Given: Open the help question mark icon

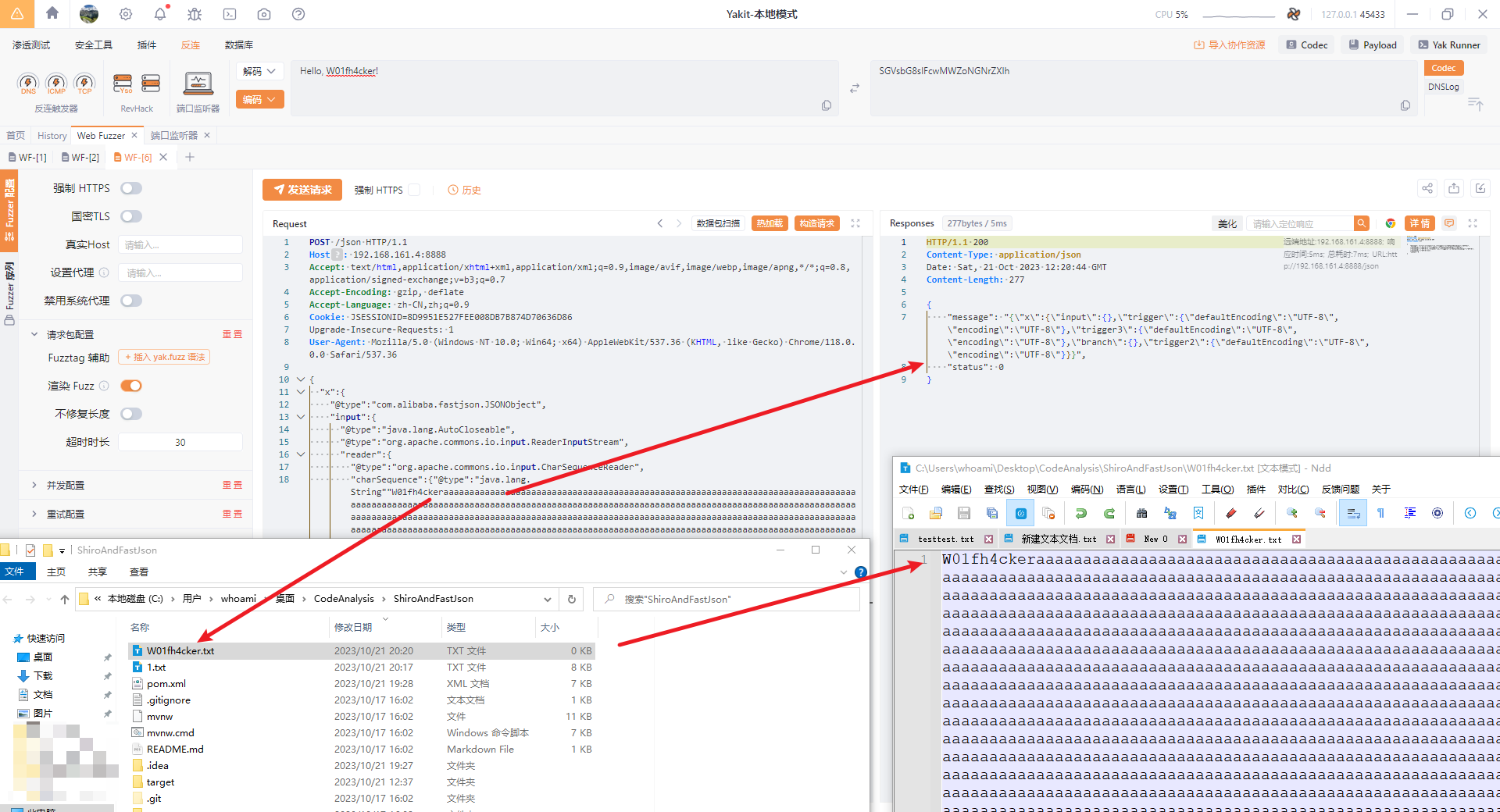Looking at the screenshot, I should pos(298,14).
